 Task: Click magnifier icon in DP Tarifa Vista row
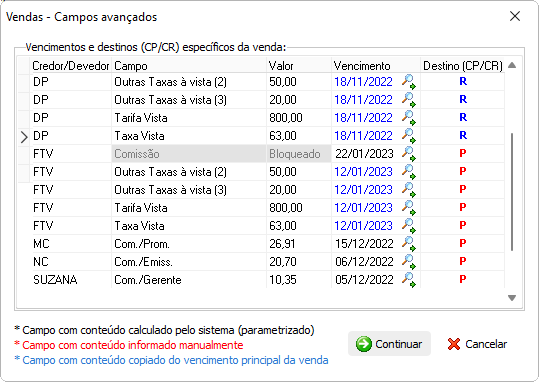[409, 118]
